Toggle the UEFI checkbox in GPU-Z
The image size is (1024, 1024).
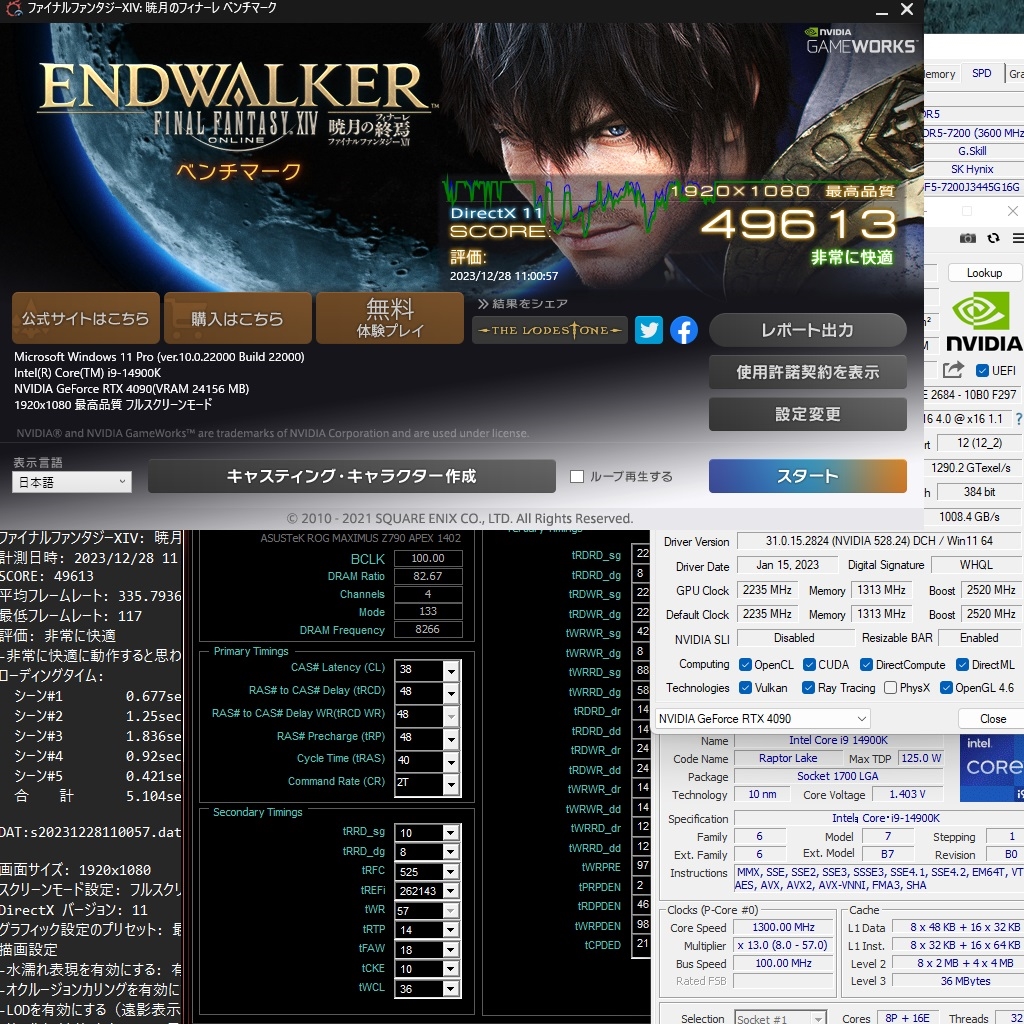pos(982,370)
